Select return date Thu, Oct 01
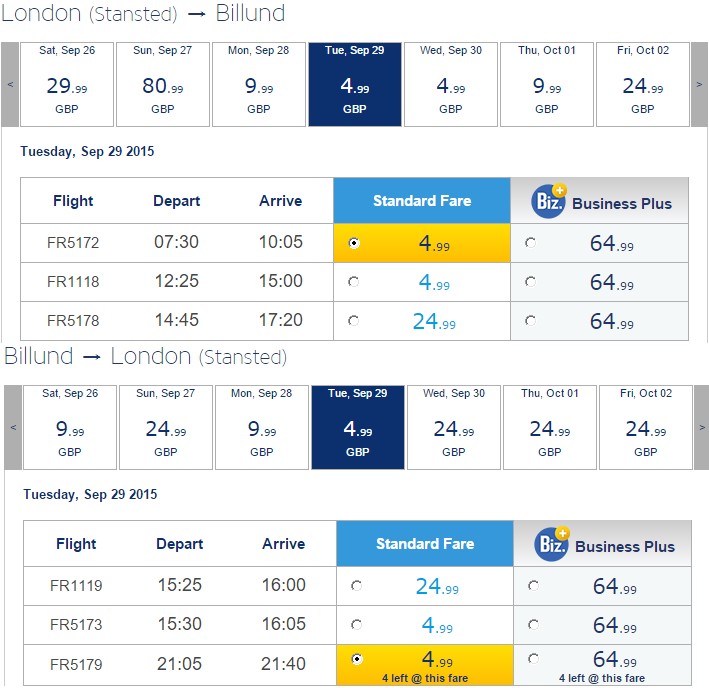The height and width of the screenshot is (688, 709). point(550,427)
